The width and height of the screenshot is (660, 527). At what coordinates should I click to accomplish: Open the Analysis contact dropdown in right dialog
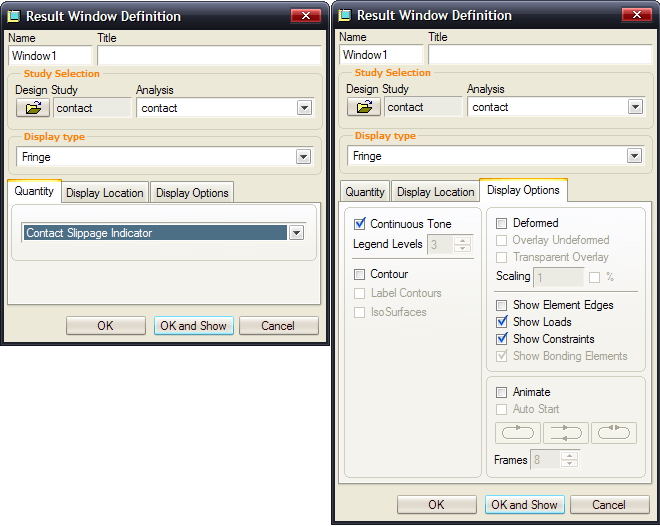click(x=635, y=107)
